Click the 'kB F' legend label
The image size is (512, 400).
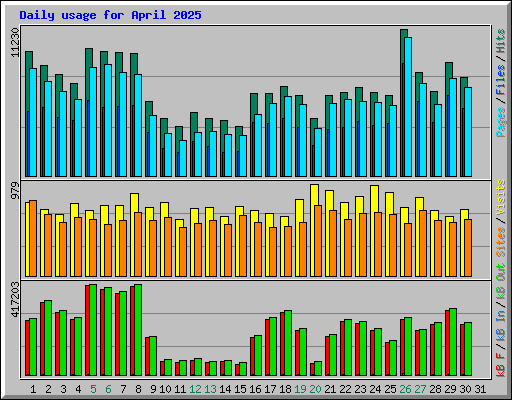coord(501,364)
